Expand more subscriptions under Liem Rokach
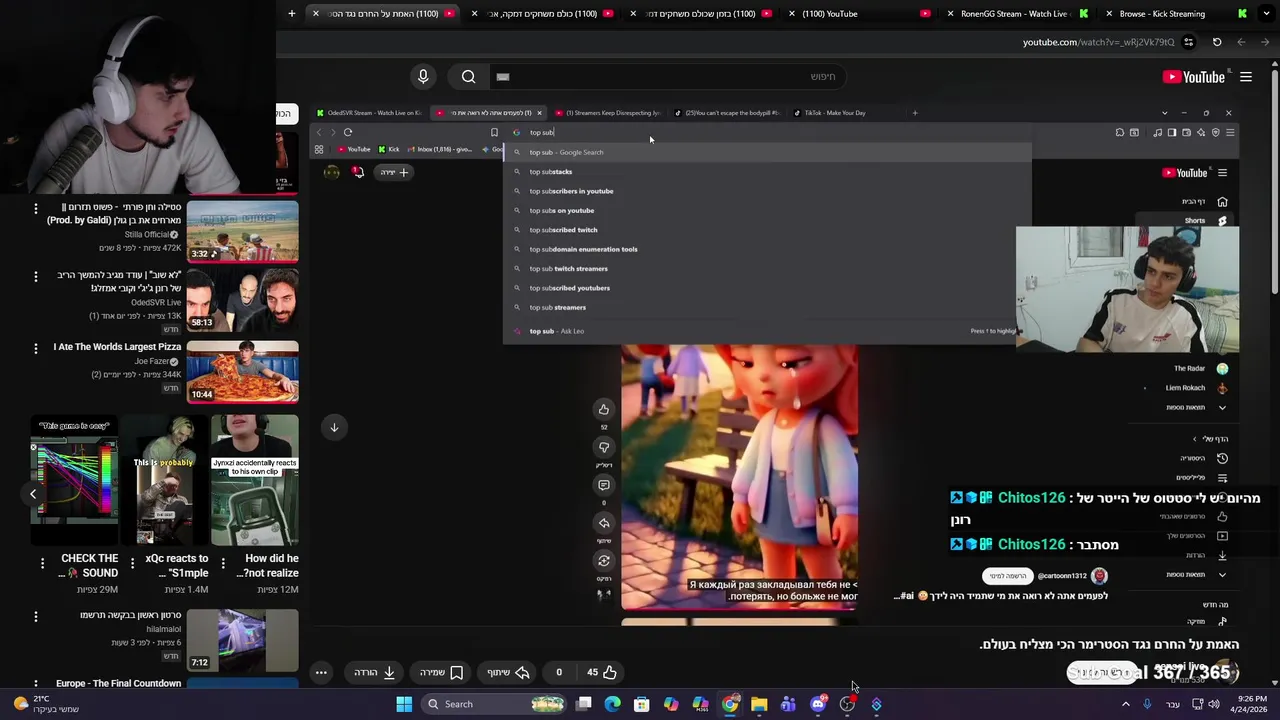Viewport: 1280px width, 720px height. [x=1222, y=407]
